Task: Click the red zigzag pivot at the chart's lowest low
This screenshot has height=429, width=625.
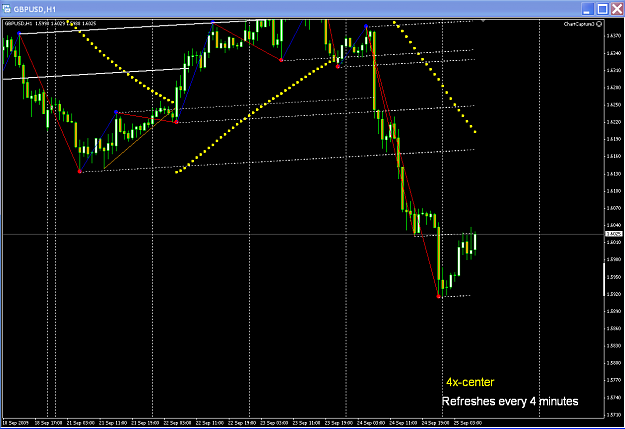Action: (438, 297)
